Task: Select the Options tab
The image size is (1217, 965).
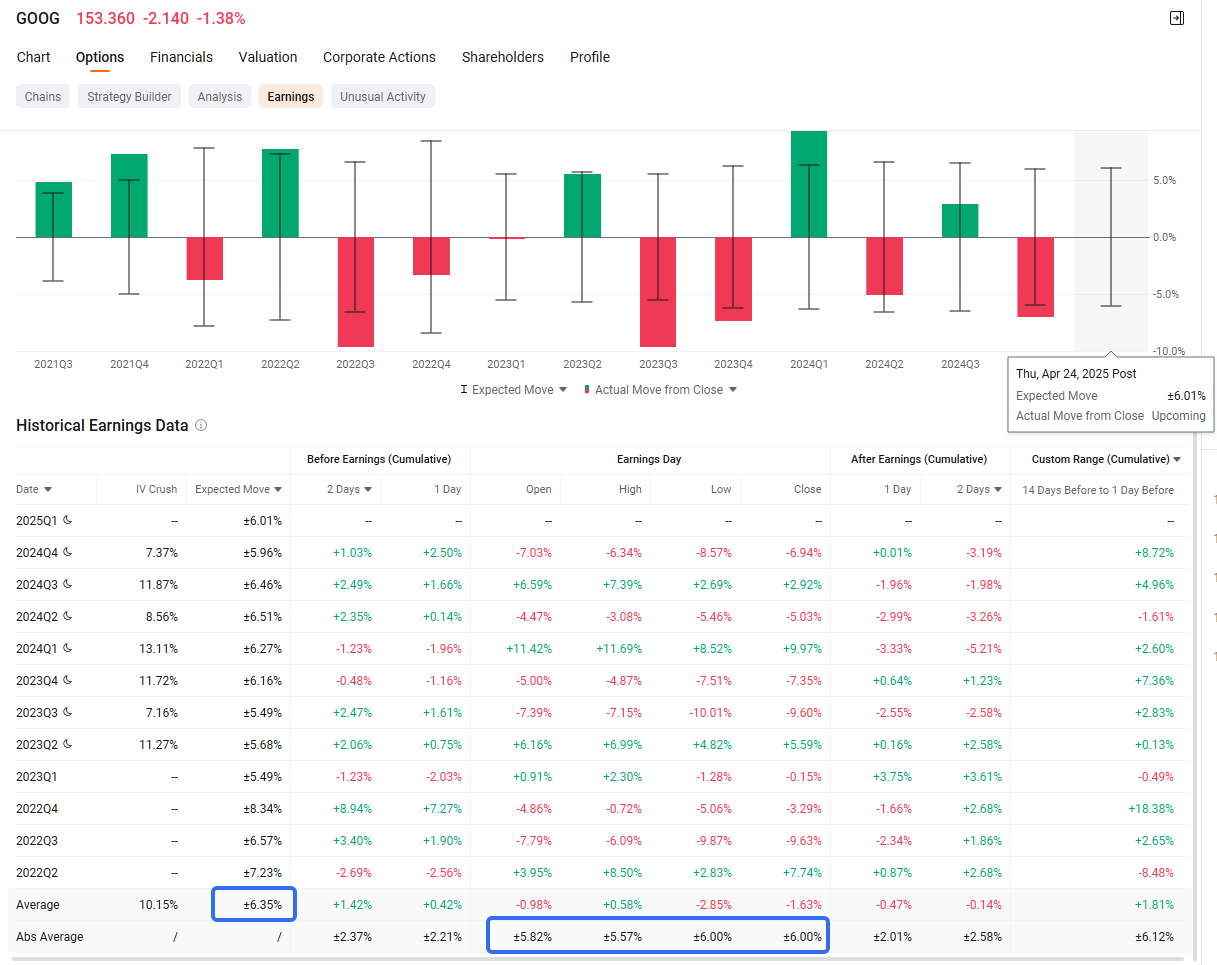Action: coord(100,57)
